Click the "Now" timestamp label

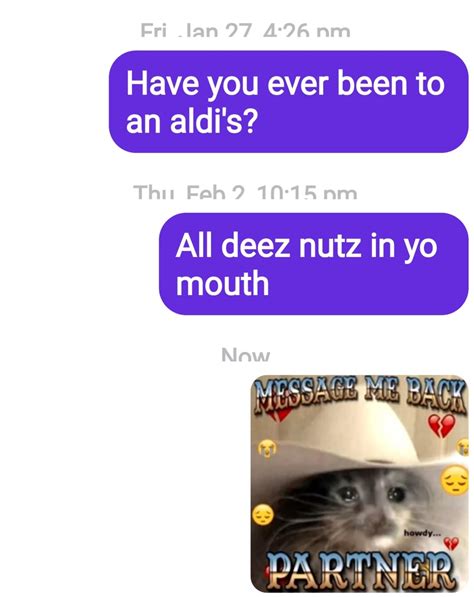pyautogui.click(x=246, y=355)
